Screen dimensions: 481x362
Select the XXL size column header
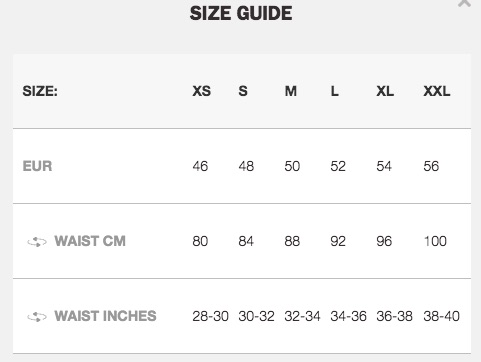pos(437,91)
